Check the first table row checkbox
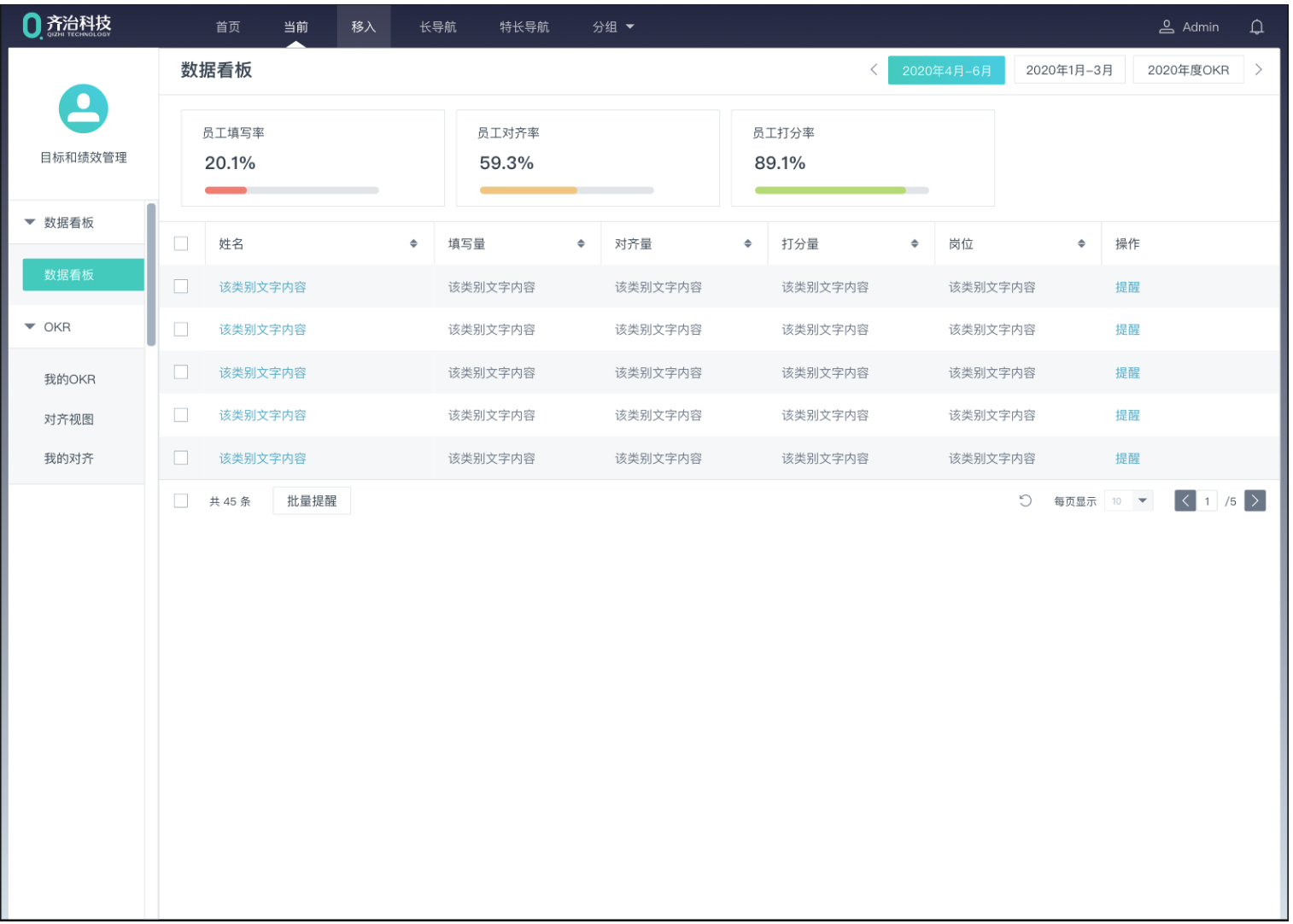The width and height of the screenshot is (1293, 924). click(181, 286)
